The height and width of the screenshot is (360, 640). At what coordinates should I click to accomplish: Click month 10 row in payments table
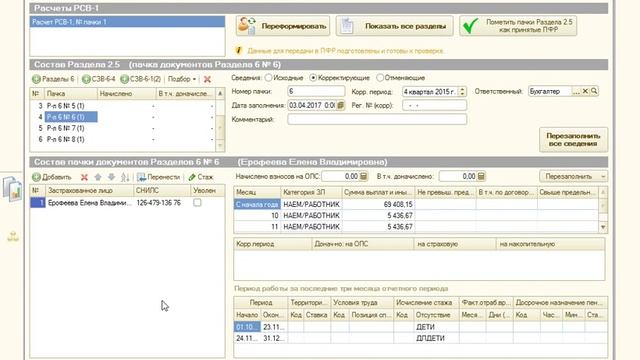tap(416, 216)
